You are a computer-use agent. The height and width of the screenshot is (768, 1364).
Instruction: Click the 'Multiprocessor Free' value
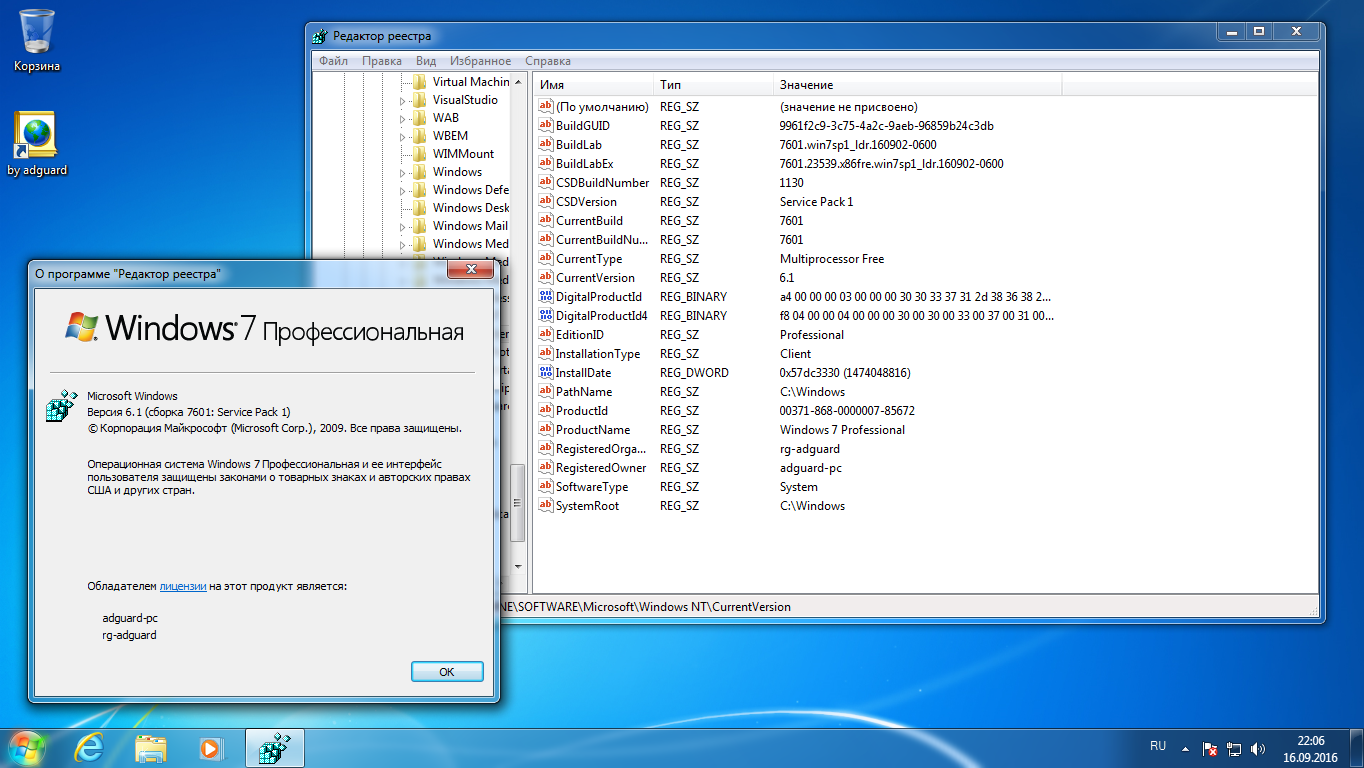(x=832, y=259)
